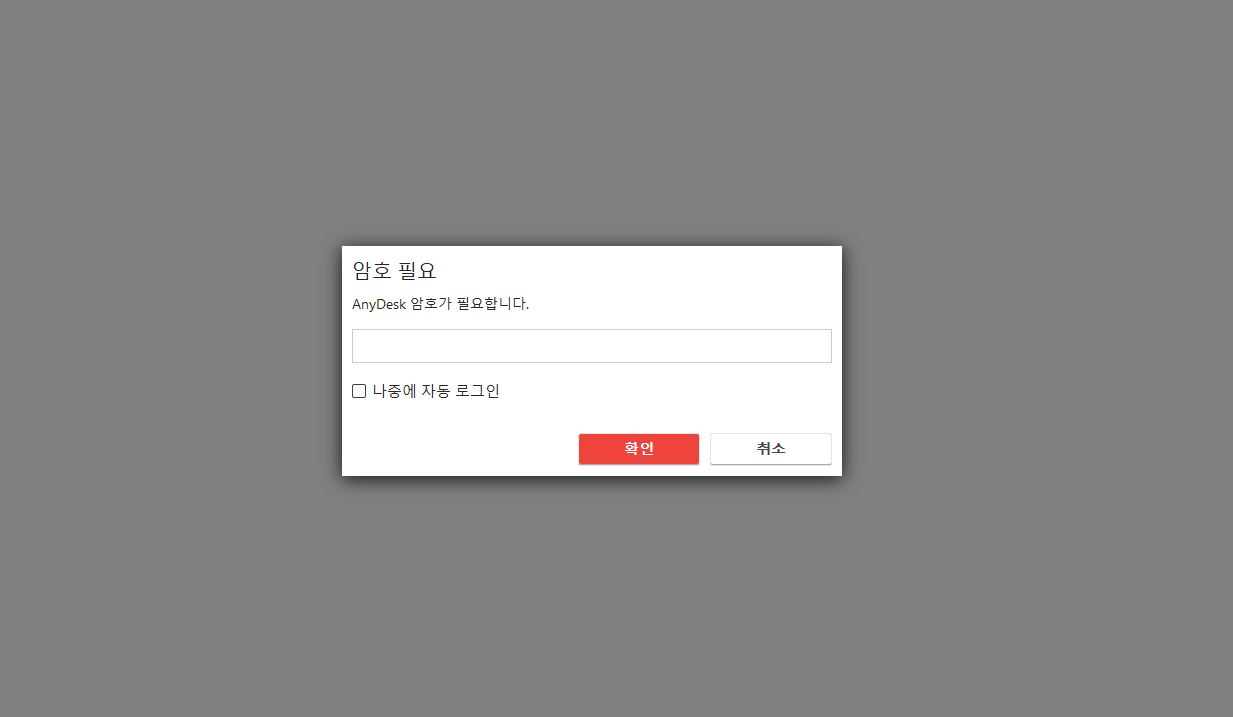Select the white 취소 button
This screenshot has width=1233, height=717.
[x=771, y=449]
